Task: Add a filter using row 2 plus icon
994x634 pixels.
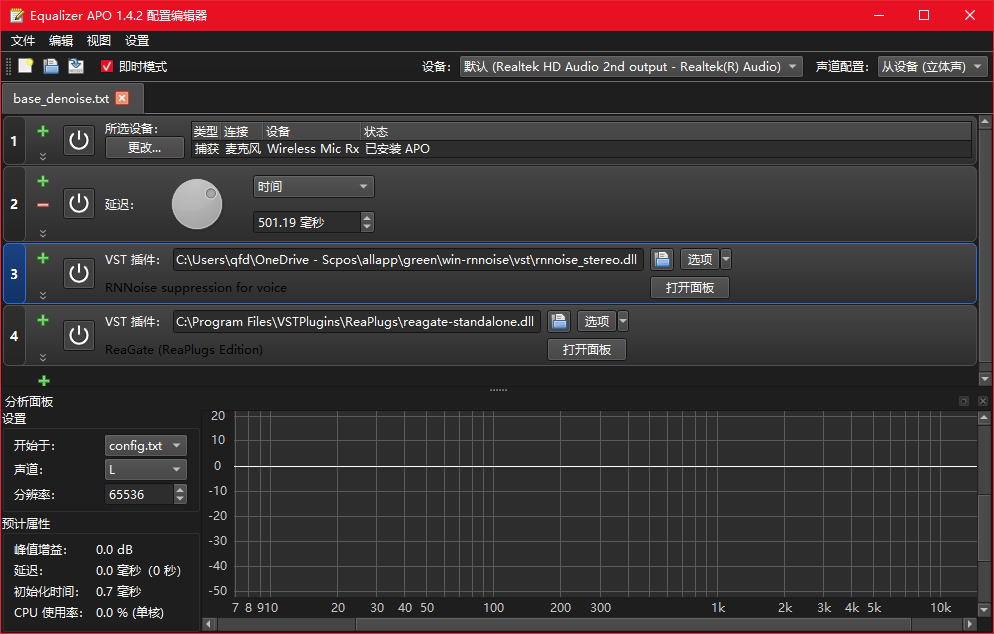Action: (x=43, y=181)
